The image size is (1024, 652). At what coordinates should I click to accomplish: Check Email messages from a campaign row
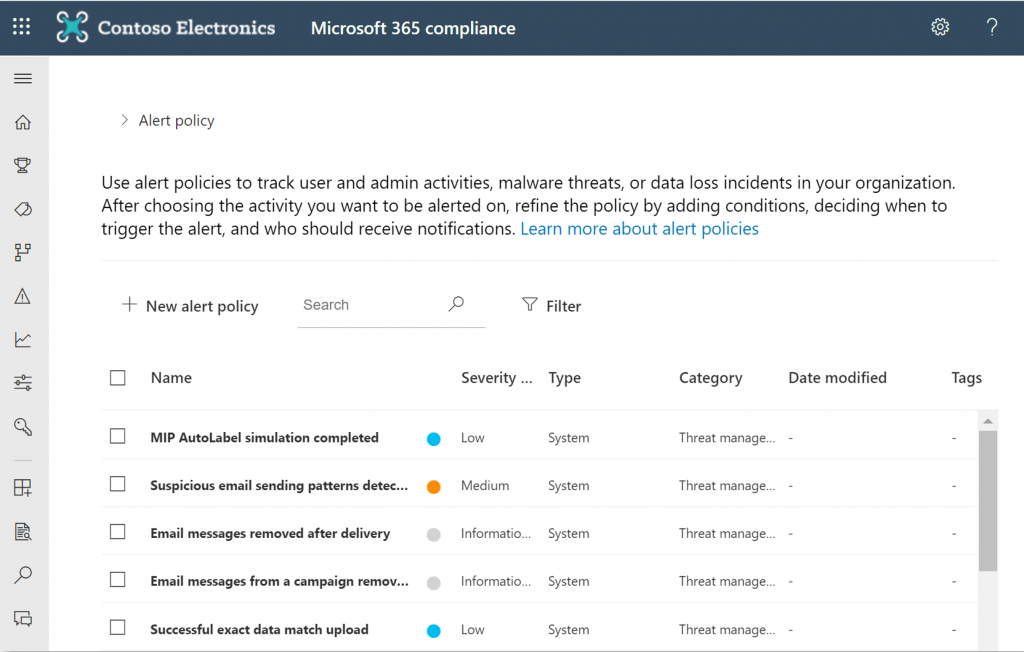[118, 579]
